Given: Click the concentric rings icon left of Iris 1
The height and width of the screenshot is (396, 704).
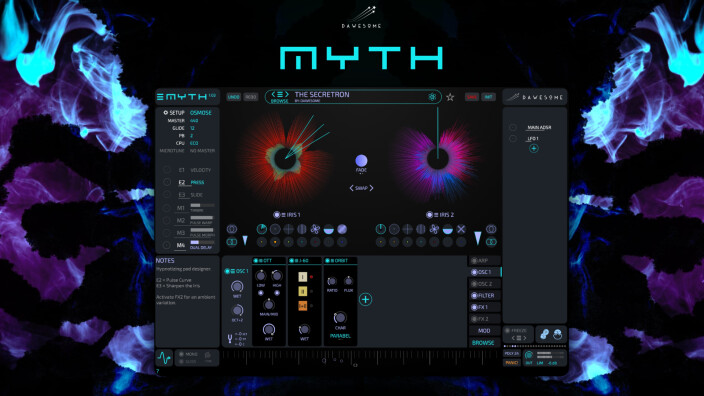Looking at the screenshot, I should click(232, 229).
